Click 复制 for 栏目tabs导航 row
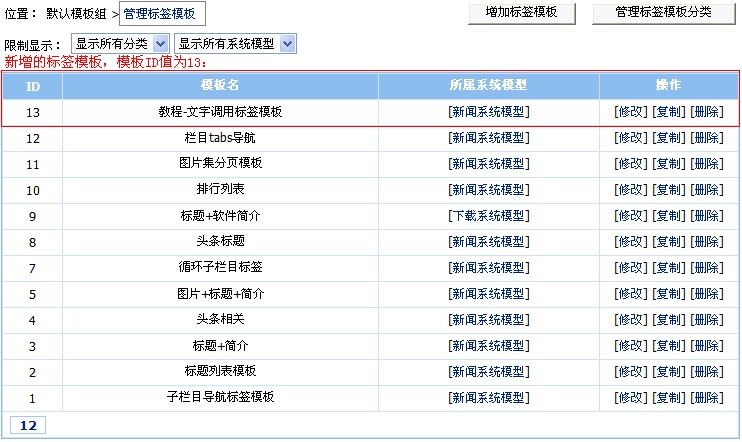 point(668,138)
